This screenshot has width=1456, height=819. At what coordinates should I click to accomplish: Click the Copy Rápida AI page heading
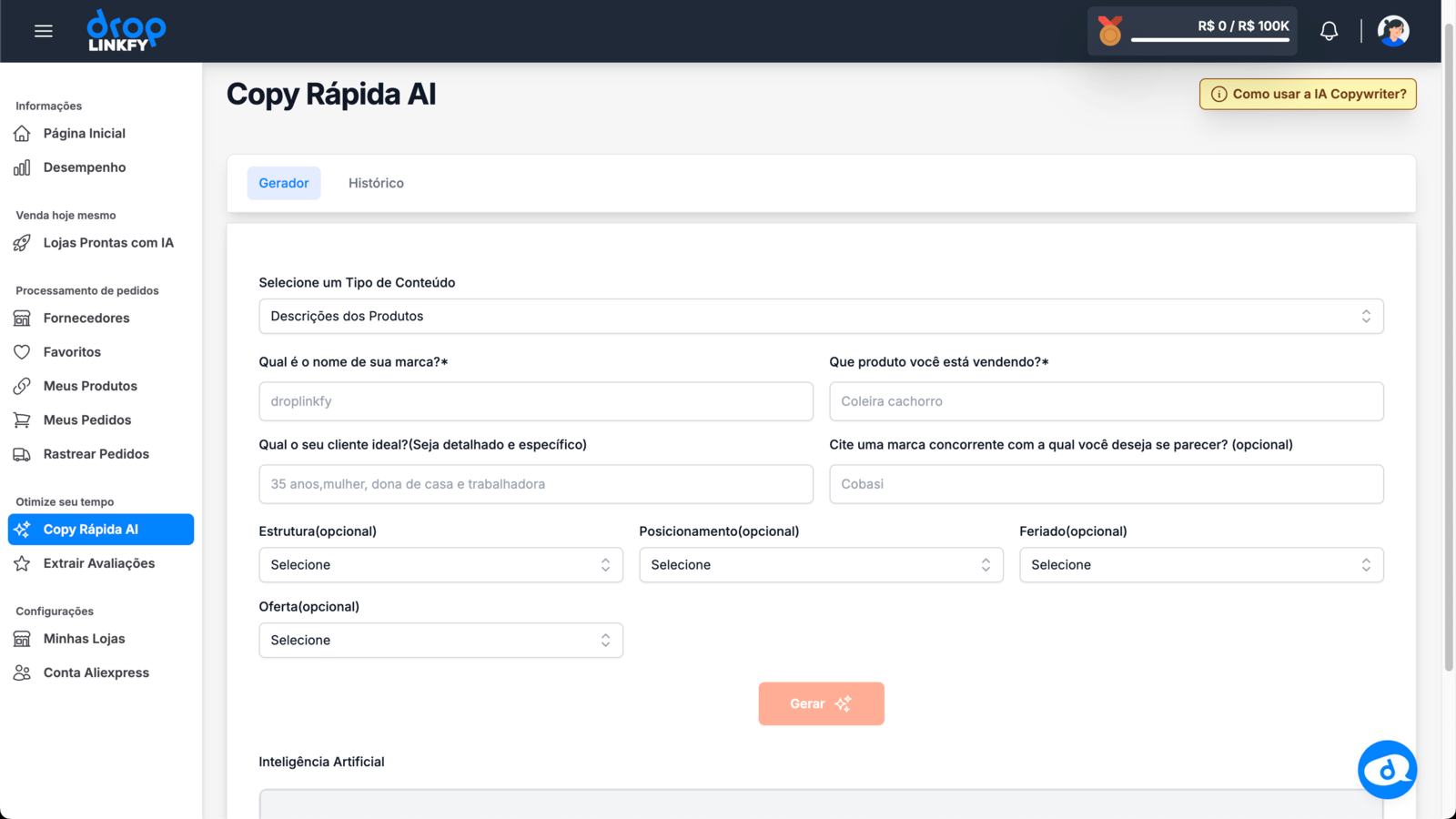331,95
